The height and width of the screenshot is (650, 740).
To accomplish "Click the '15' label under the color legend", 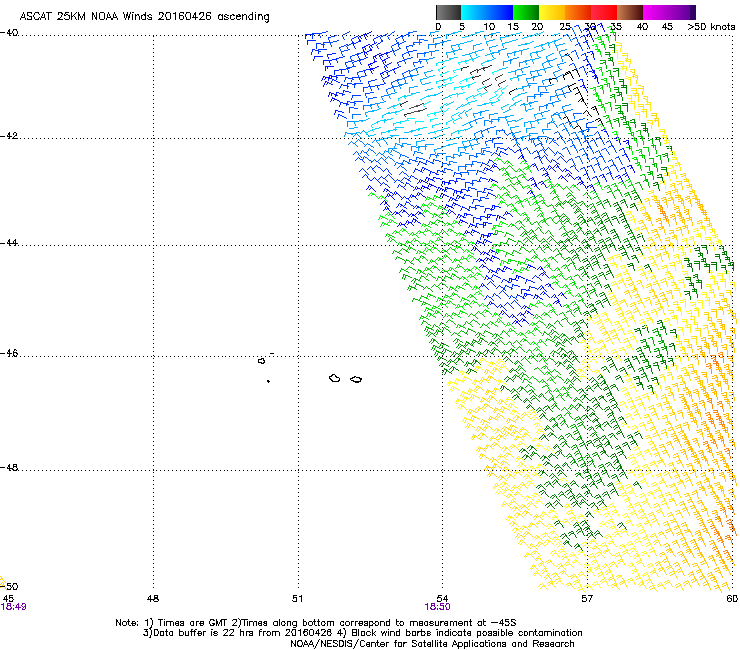I will (513, 27).
